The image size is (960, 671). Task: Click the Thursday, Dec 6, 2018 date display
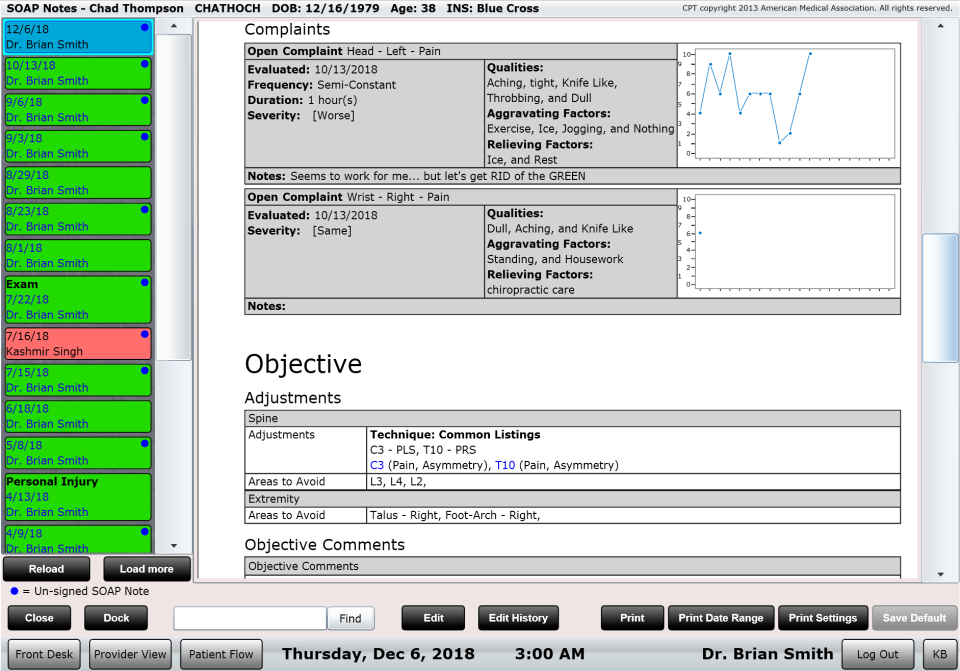click(x=378, y=654)
